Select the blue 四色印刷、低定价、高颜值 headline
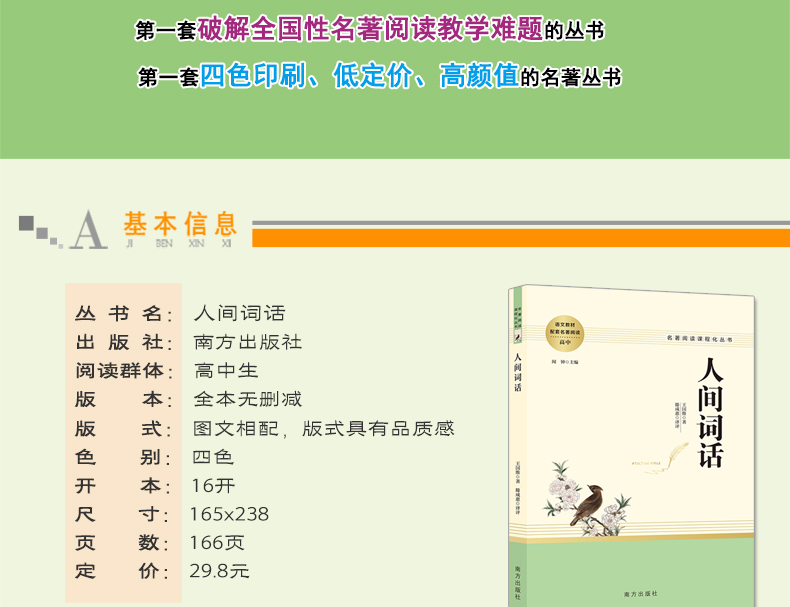Image resolution: width=790 pixels, height=607 pixels. [x=358, y=76]
